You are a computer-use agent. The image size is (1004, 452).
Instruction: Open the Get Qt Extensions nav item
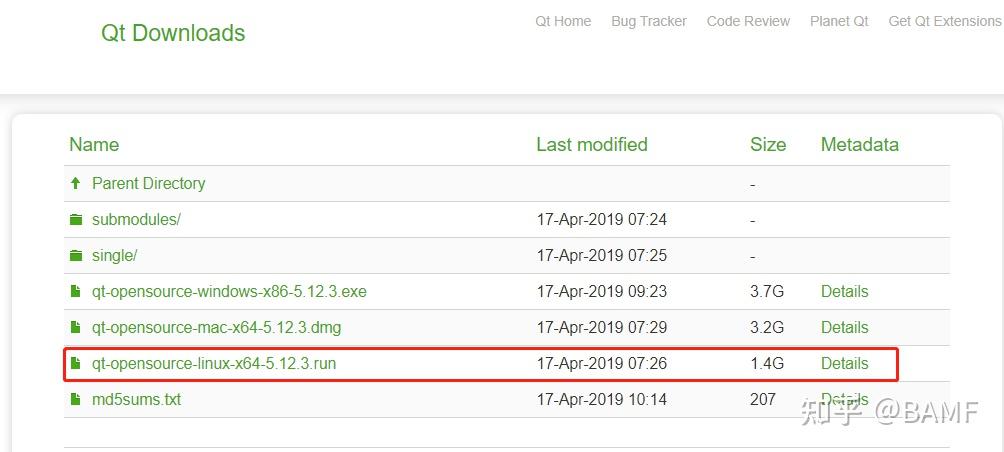944,21
